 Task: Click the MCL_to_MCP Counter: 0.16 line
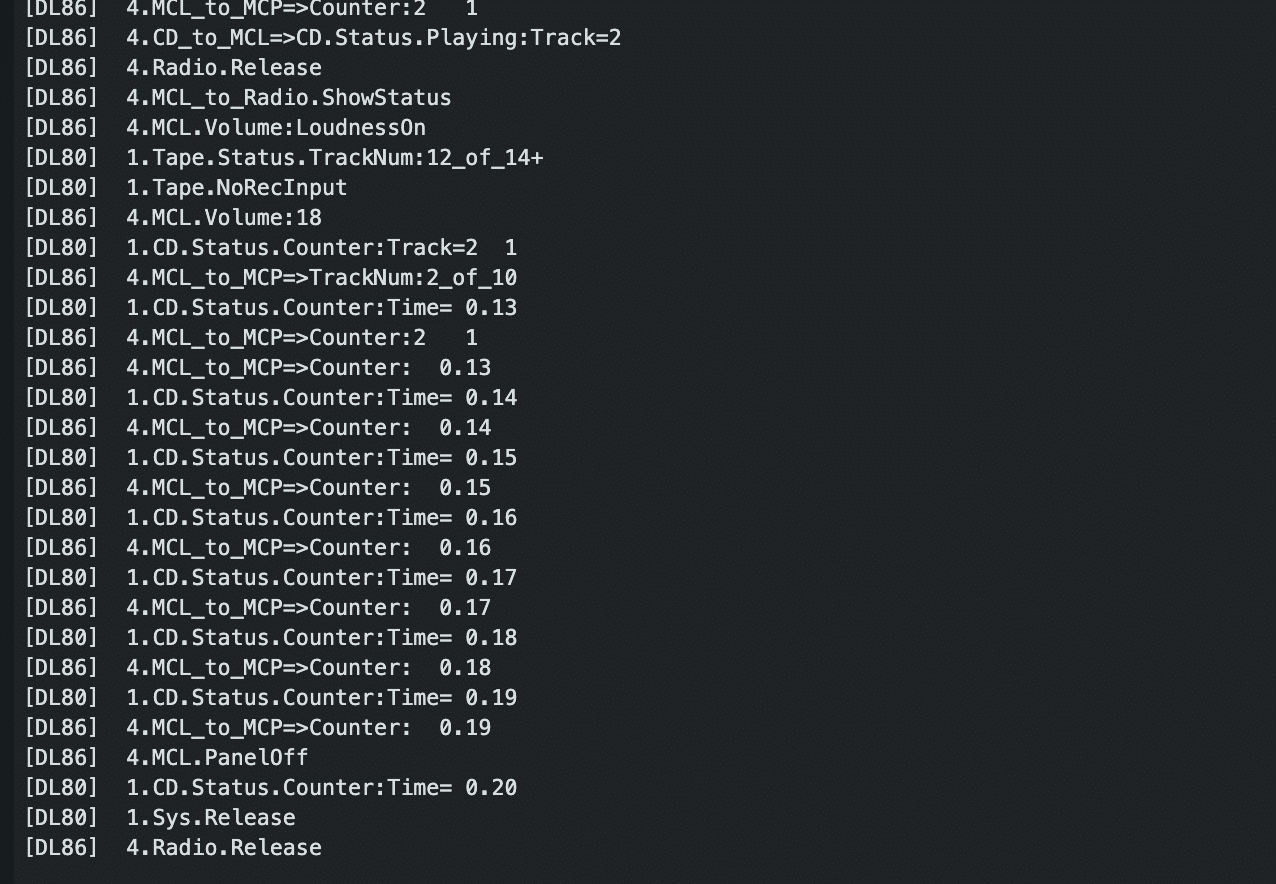(258, 548)
